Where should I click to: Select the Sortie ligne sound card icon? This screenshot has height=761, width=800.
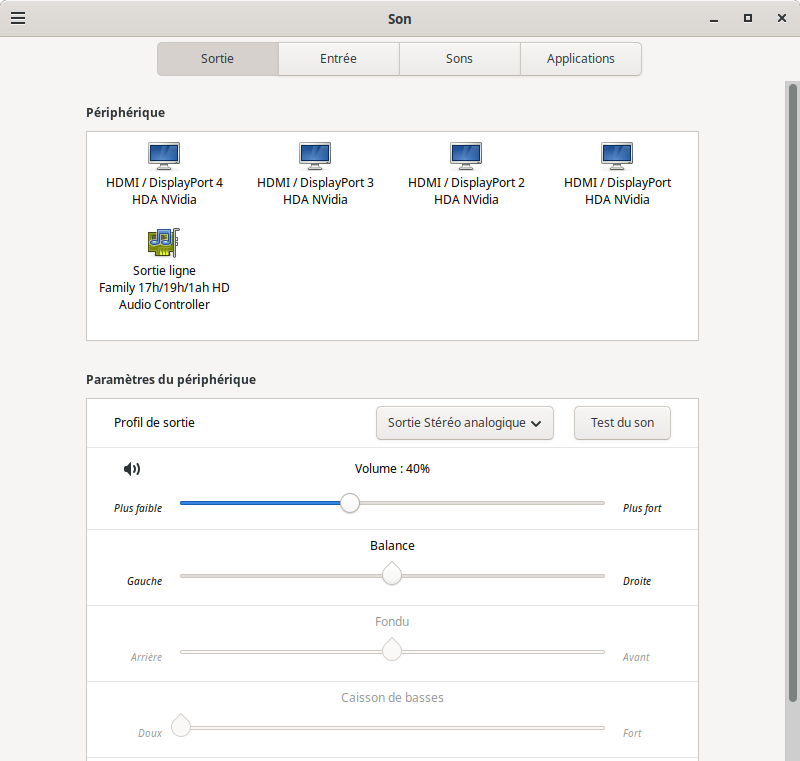tap(164, 243)
